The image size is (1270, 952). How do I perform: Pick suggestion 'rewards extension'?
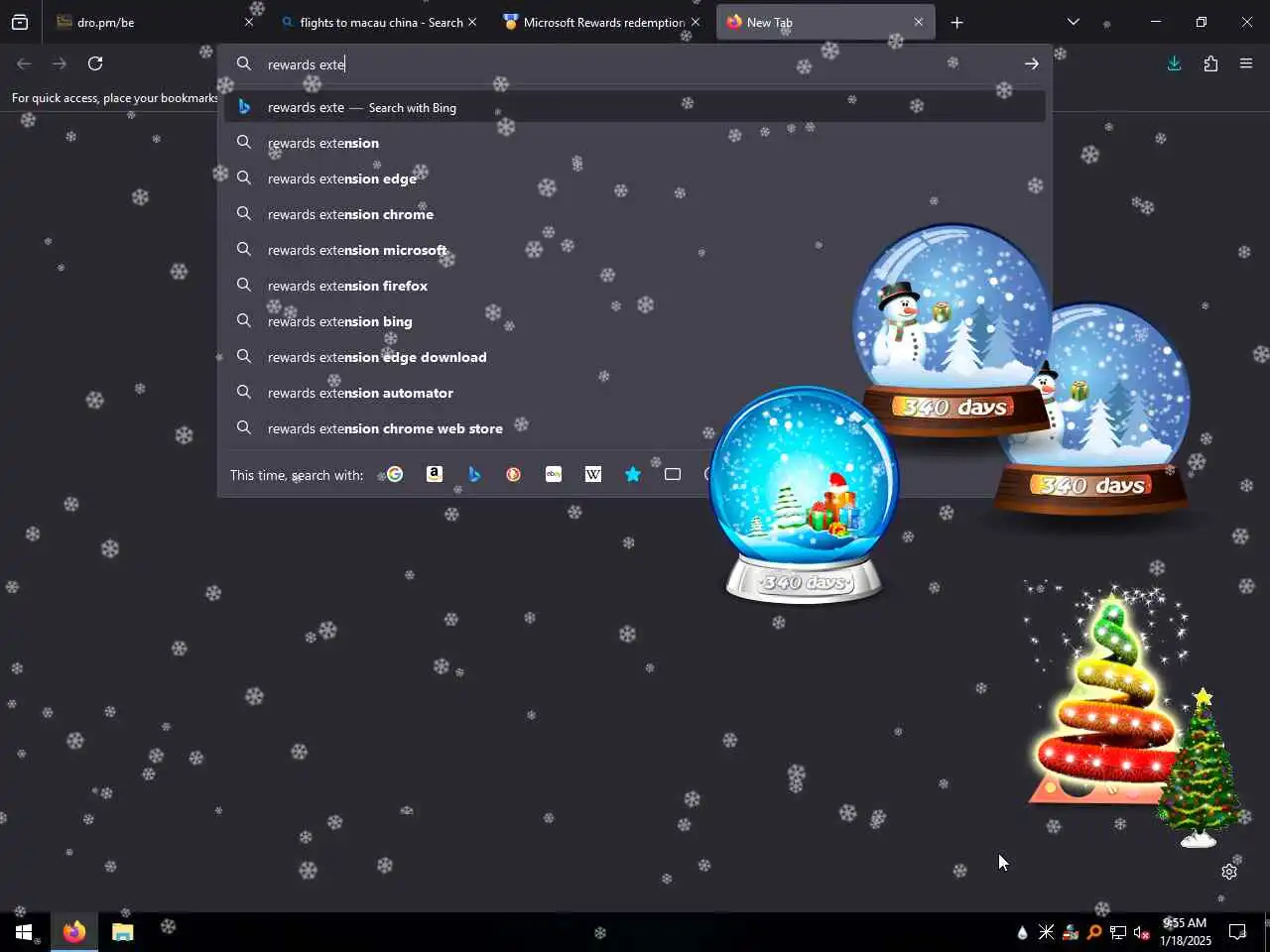635,143
